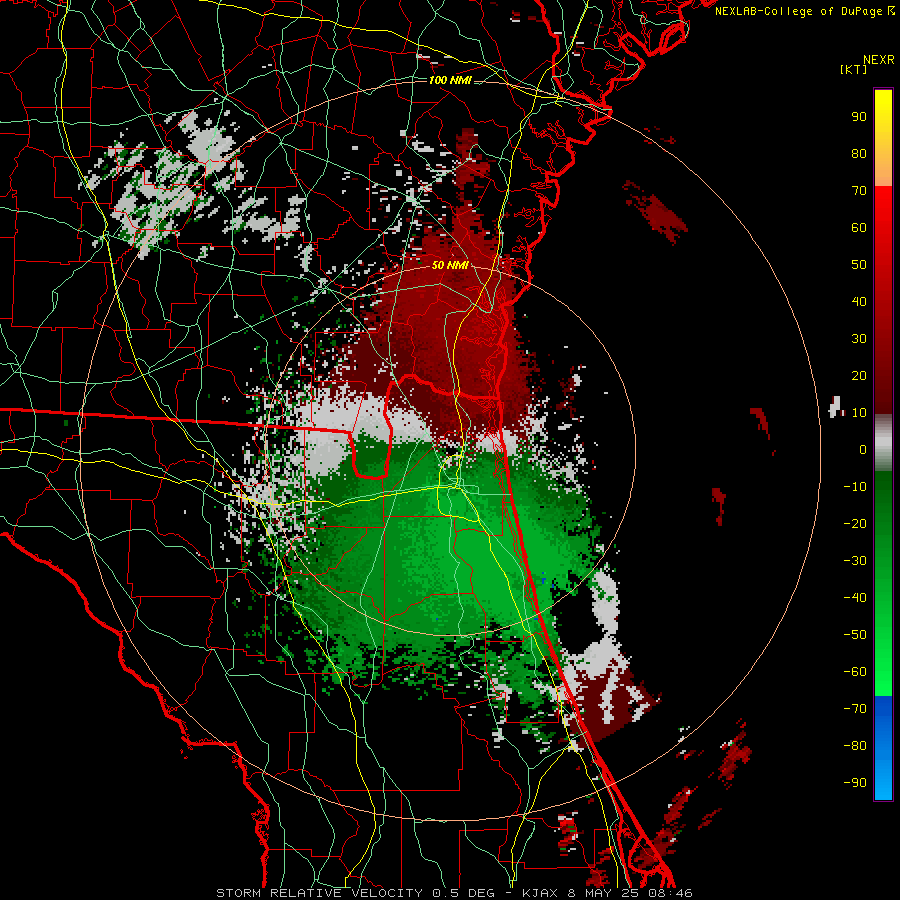Click the -60 scale value
900x900 pixels.
click(855, 672)
